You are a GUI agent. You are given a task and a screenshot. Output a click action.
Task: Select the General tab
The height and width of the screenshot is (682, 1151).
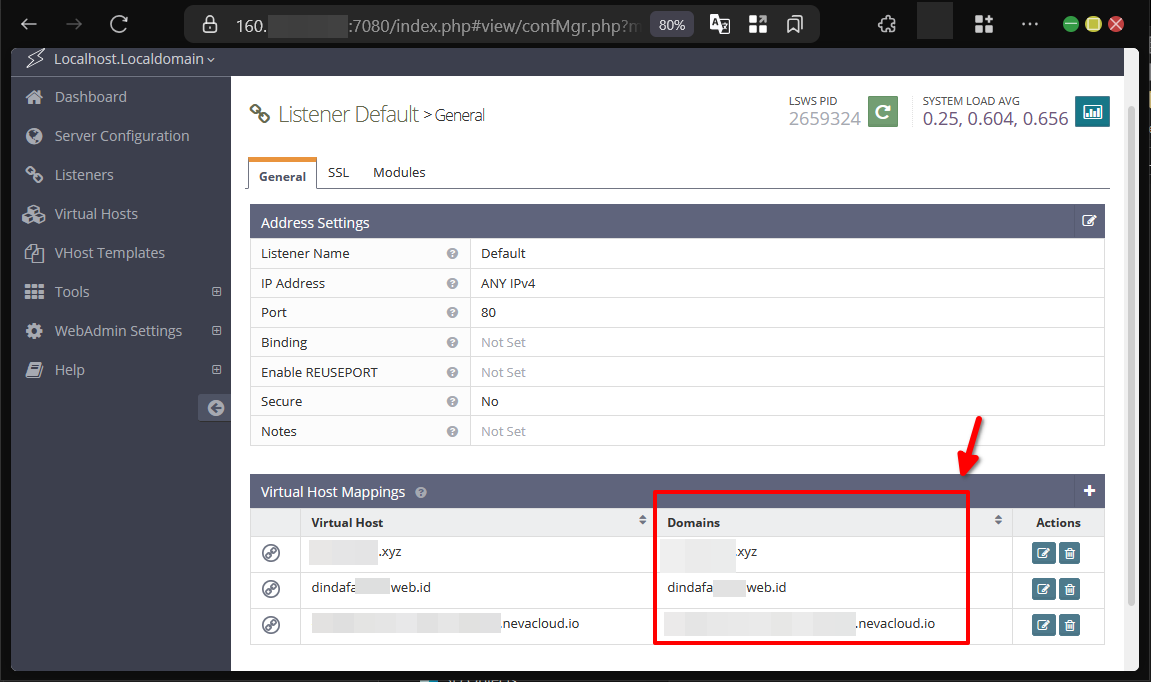[283, 175]
